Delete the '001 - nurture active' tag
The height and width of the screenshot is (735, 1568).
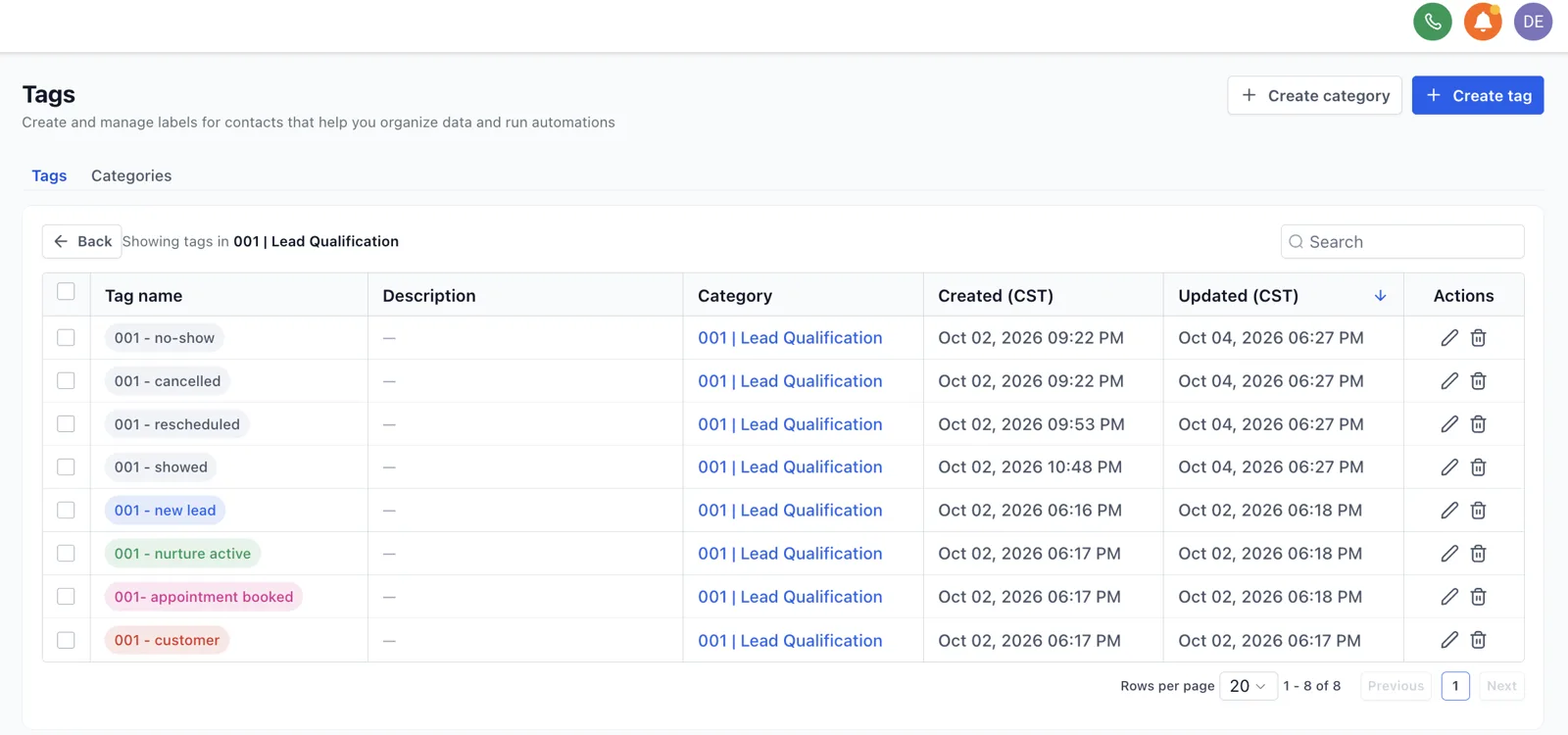(x=1478, y=554)
